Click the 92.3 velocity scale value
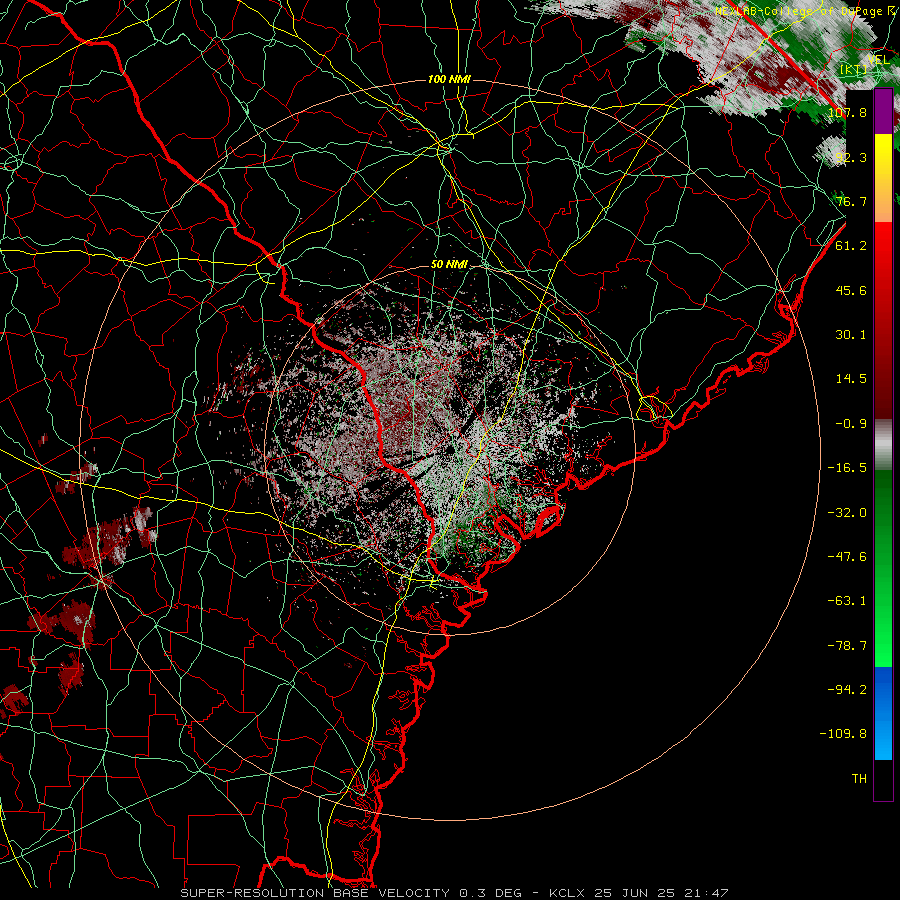 851,157
